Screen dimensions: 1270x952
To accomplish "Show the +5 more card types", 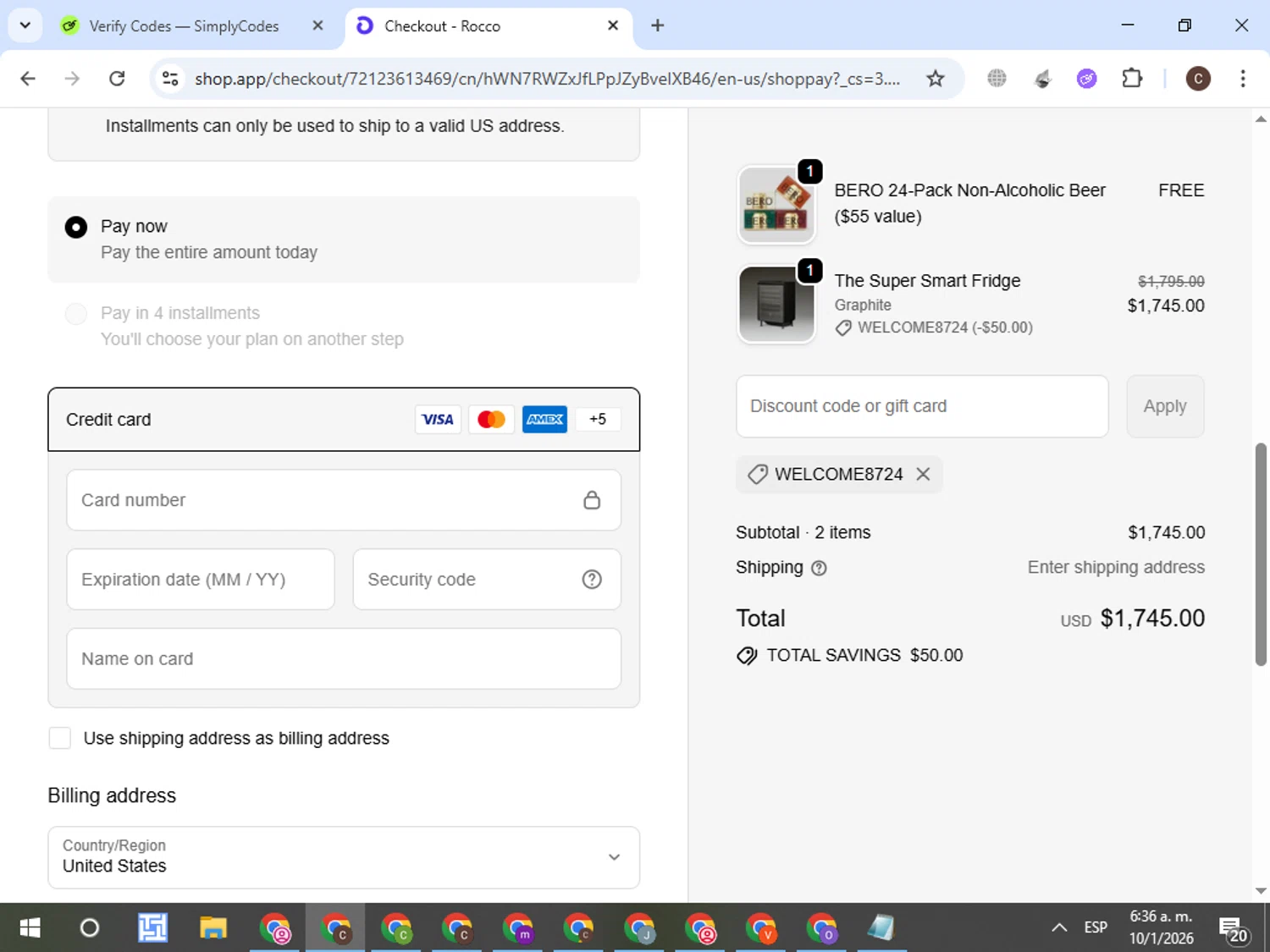I will point(598,420).
